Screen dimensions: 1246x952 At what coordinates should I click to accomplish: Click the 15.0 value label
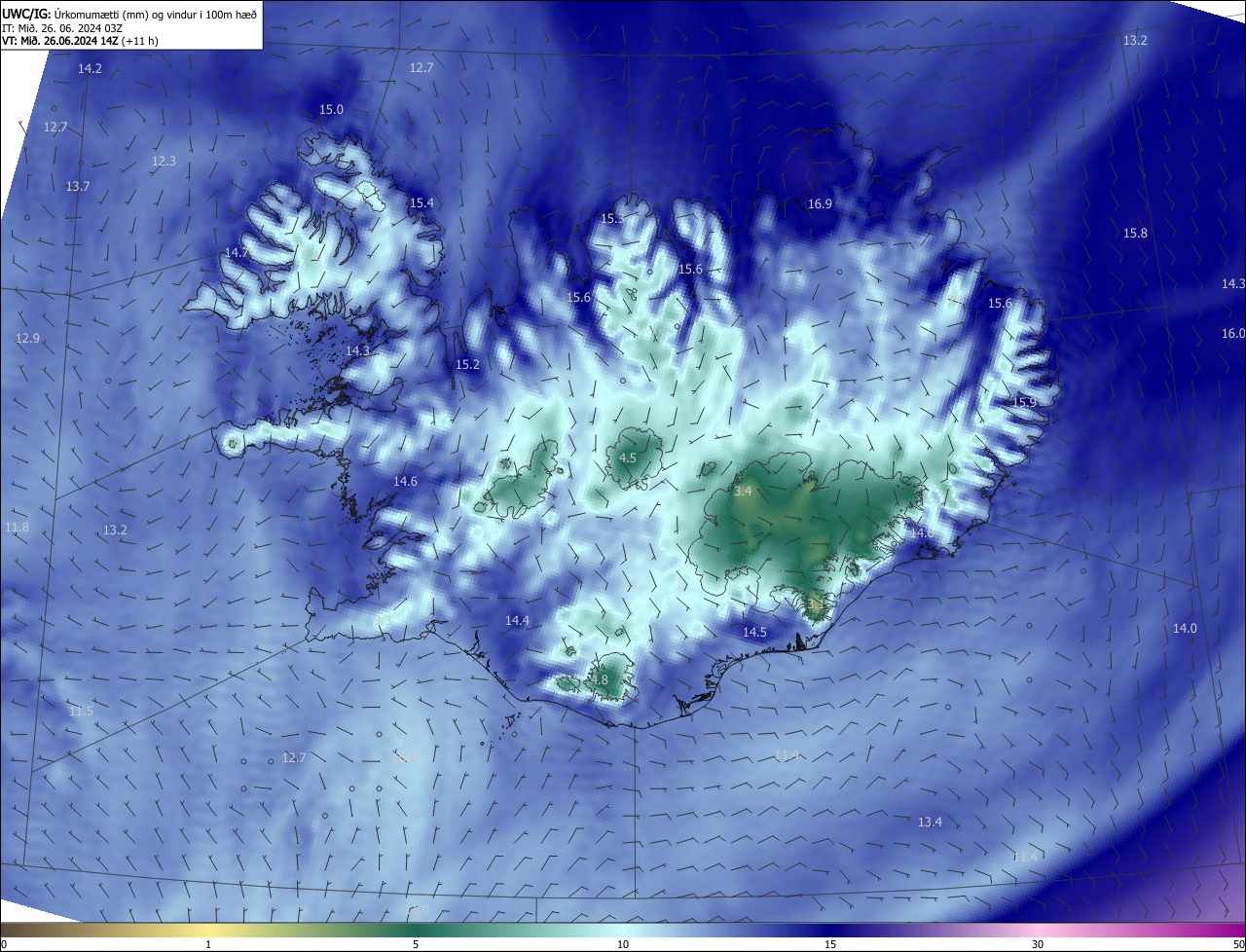332,110
